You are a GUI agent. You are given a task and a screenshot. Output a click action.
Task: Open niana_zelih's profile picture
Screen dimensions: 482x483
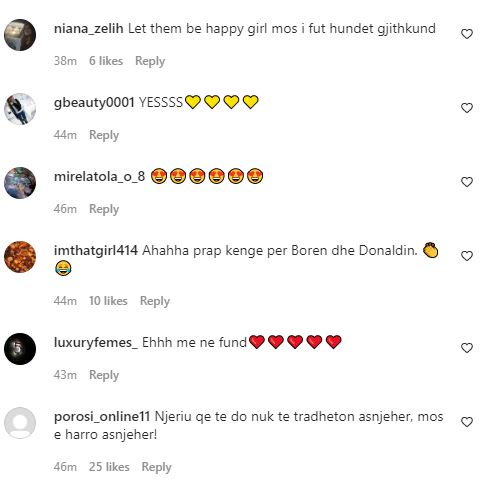click(x=20, y=35)
